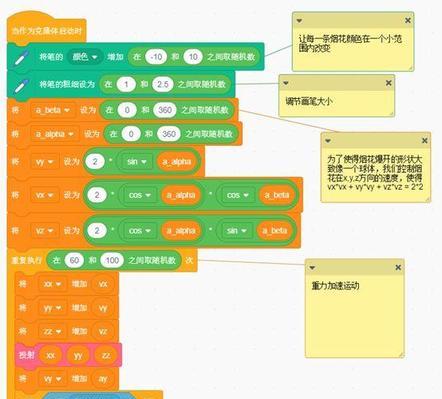
Task: Select the xx argument in the '投射' block
Action: tap(50, 355)
